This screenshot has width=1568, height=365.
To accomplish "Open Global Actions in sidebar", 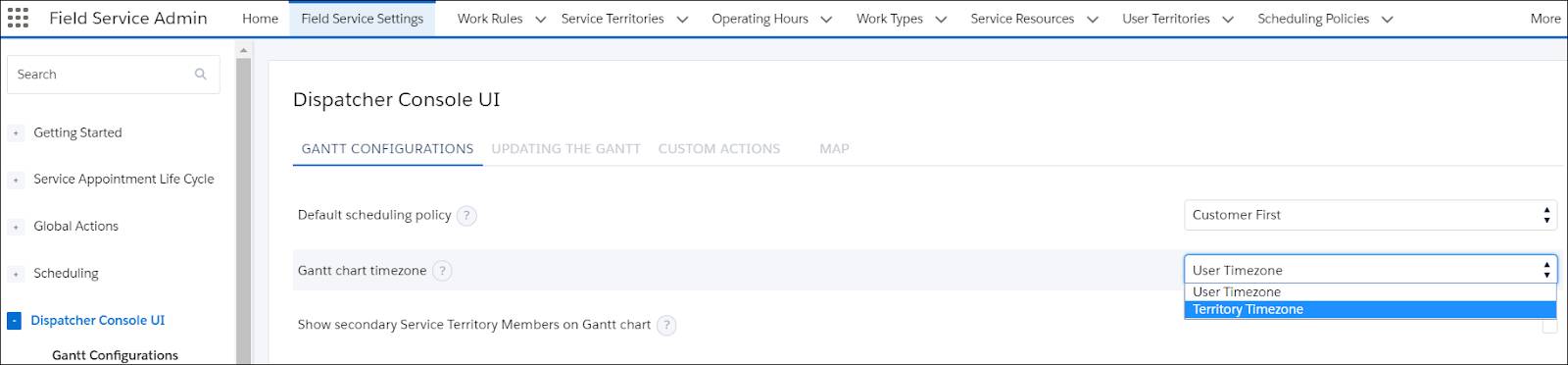I will (75, 226).
